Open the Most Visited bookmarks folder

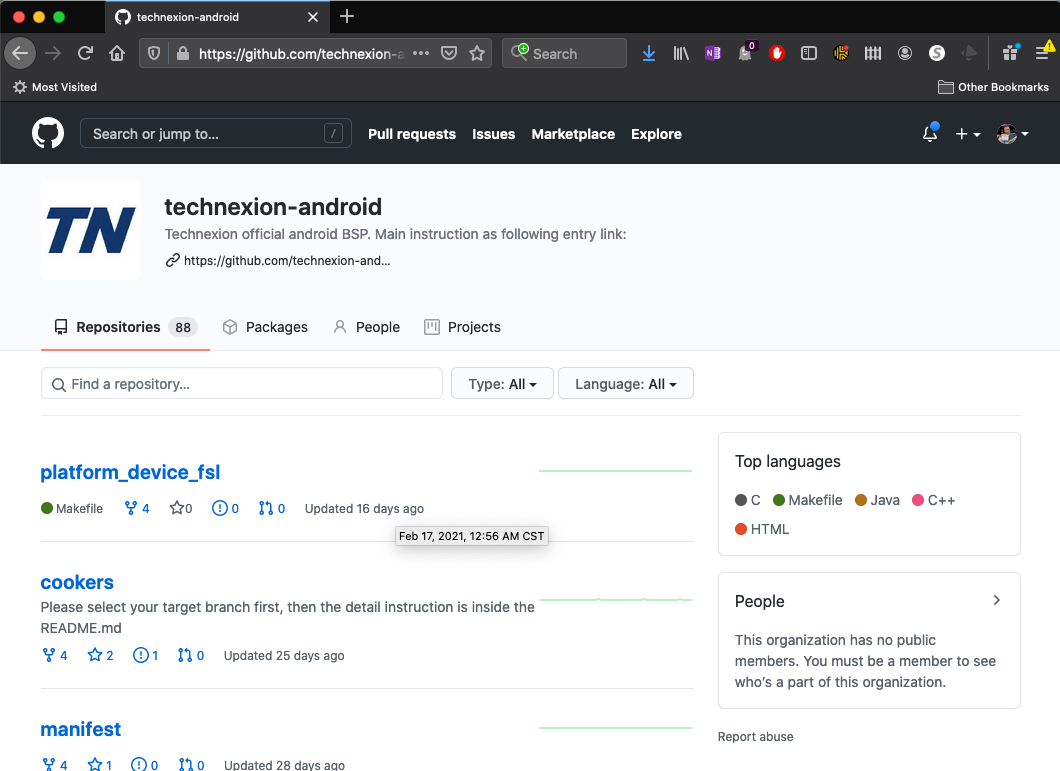[x=55, y=87]
